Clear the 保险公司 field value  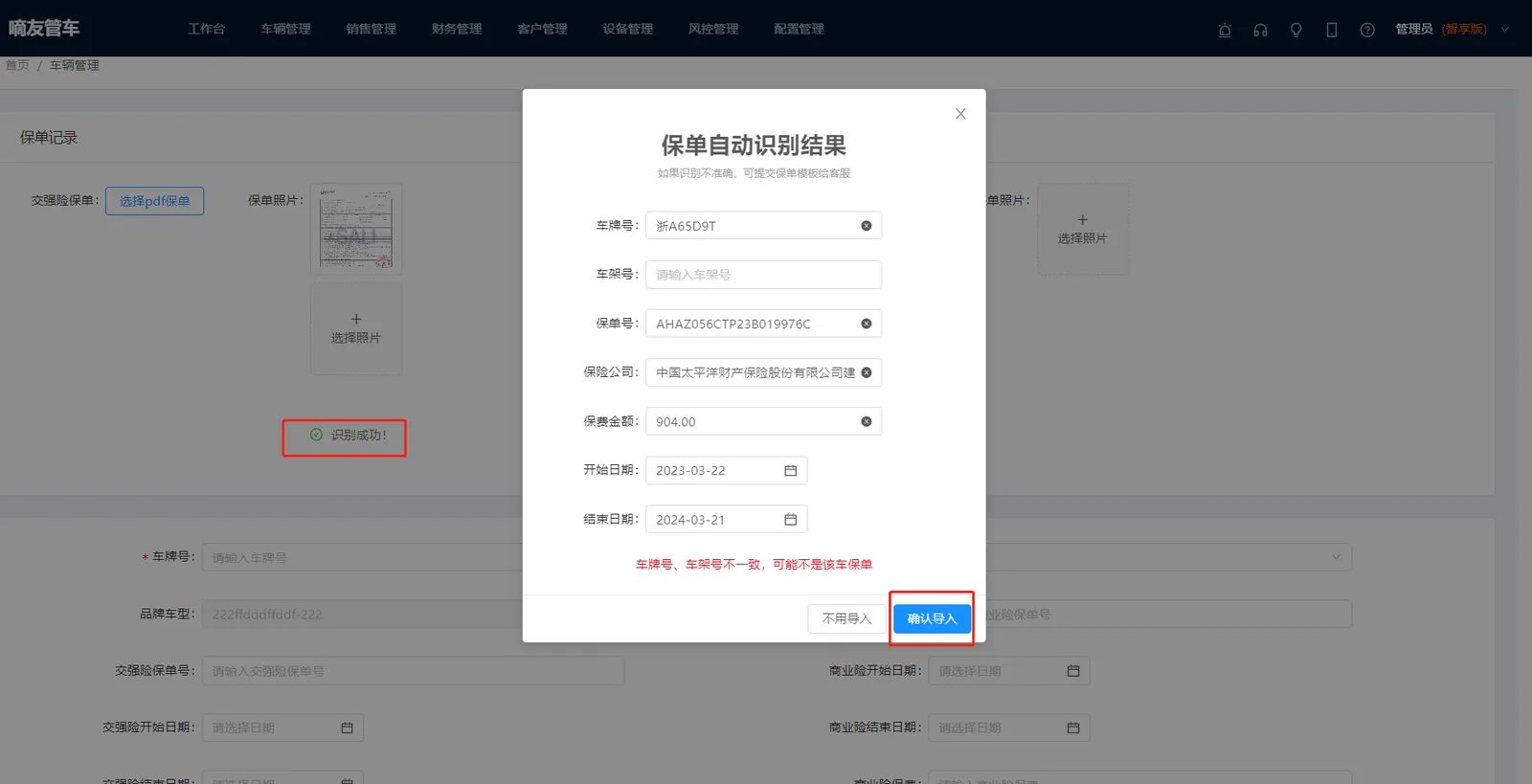click(x=867, y=372)
